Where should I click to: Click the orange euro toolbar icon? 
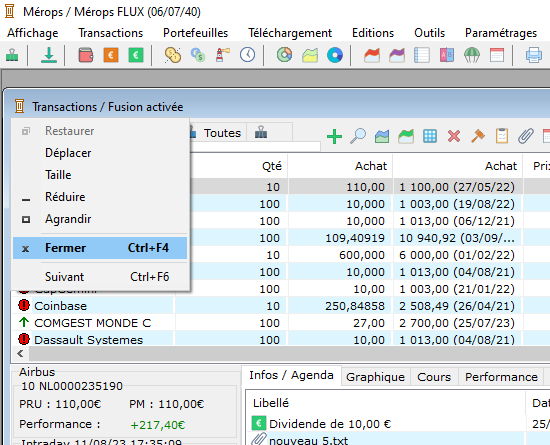(110, 55)
